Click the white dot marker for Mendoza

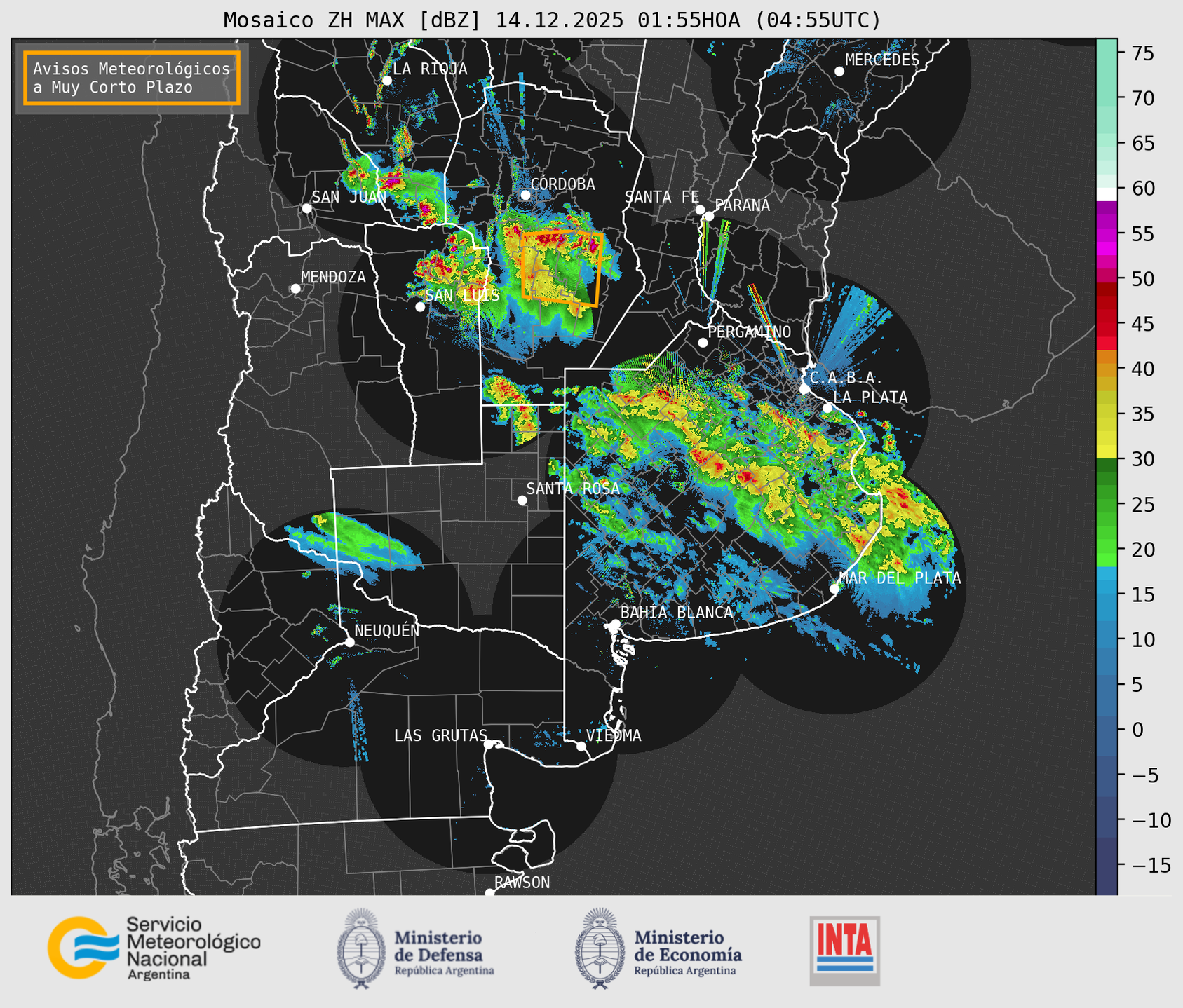[295, 289]
